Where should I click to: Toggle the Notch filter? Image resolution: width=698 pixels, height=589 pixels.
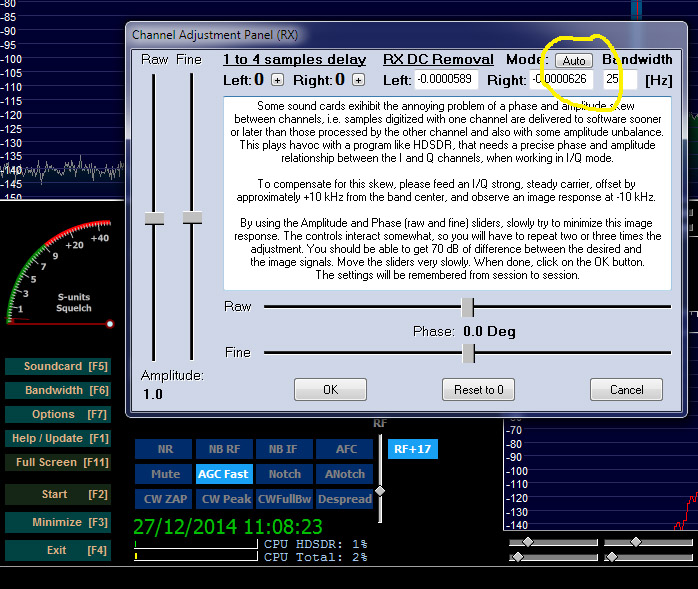pyautogui.click(x=284, y=474)
